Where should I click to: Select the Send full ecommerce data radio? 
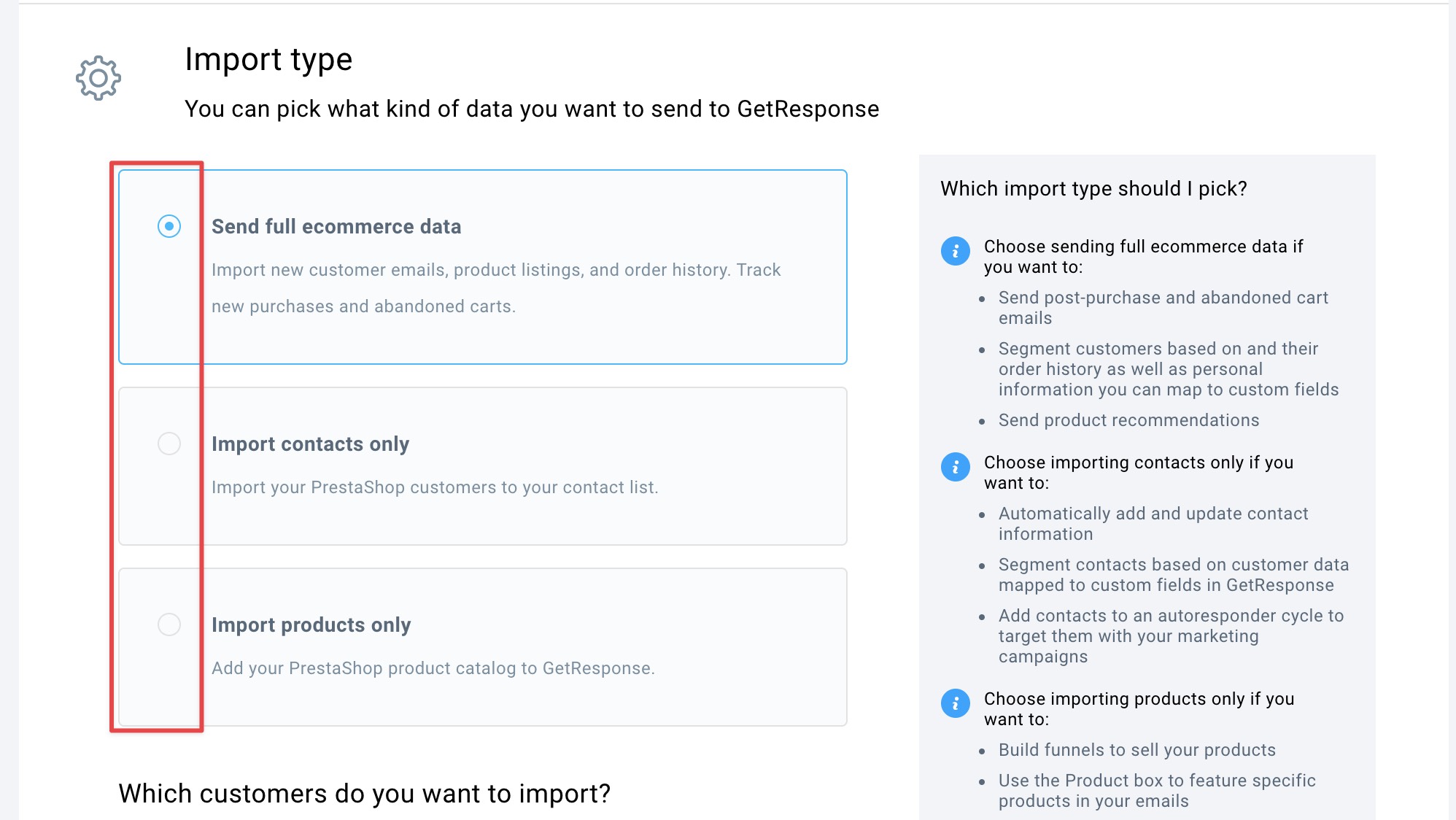(169, 226)
